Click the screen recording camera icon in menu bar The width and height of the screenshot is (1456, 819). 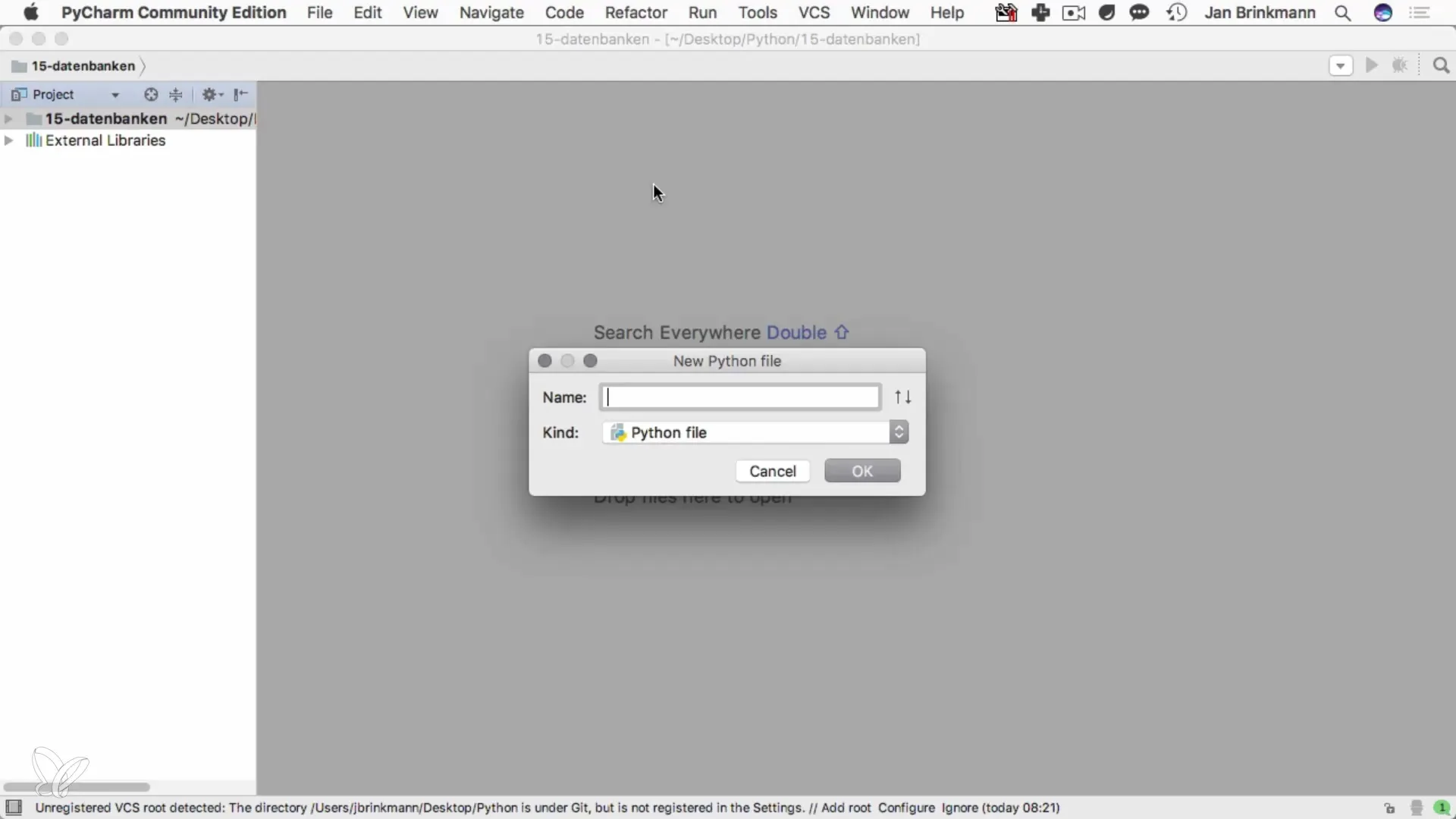(1074, 13)
